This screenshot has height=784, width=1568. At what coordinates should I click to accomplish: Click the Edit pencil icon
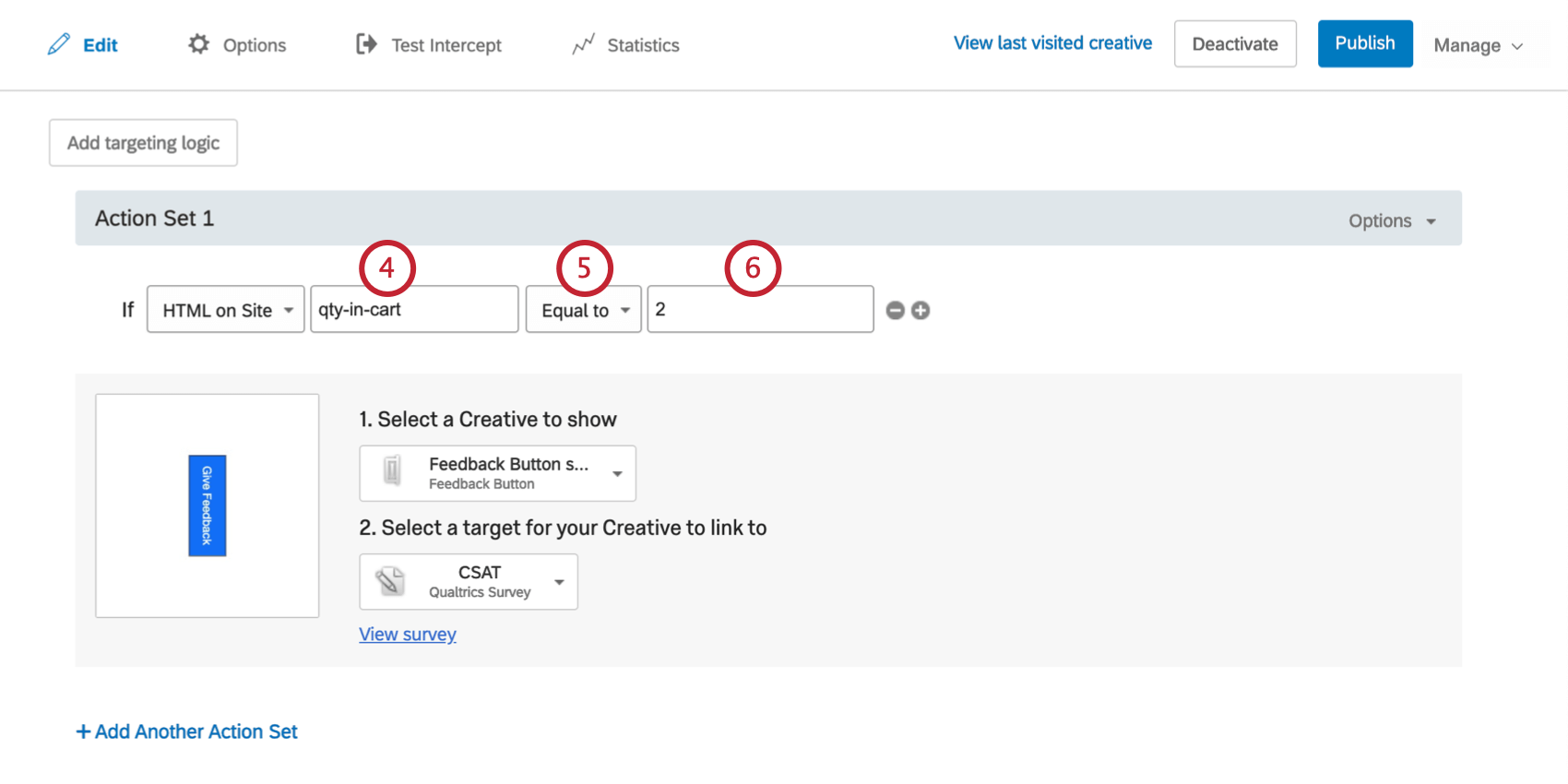click(59, 44)
